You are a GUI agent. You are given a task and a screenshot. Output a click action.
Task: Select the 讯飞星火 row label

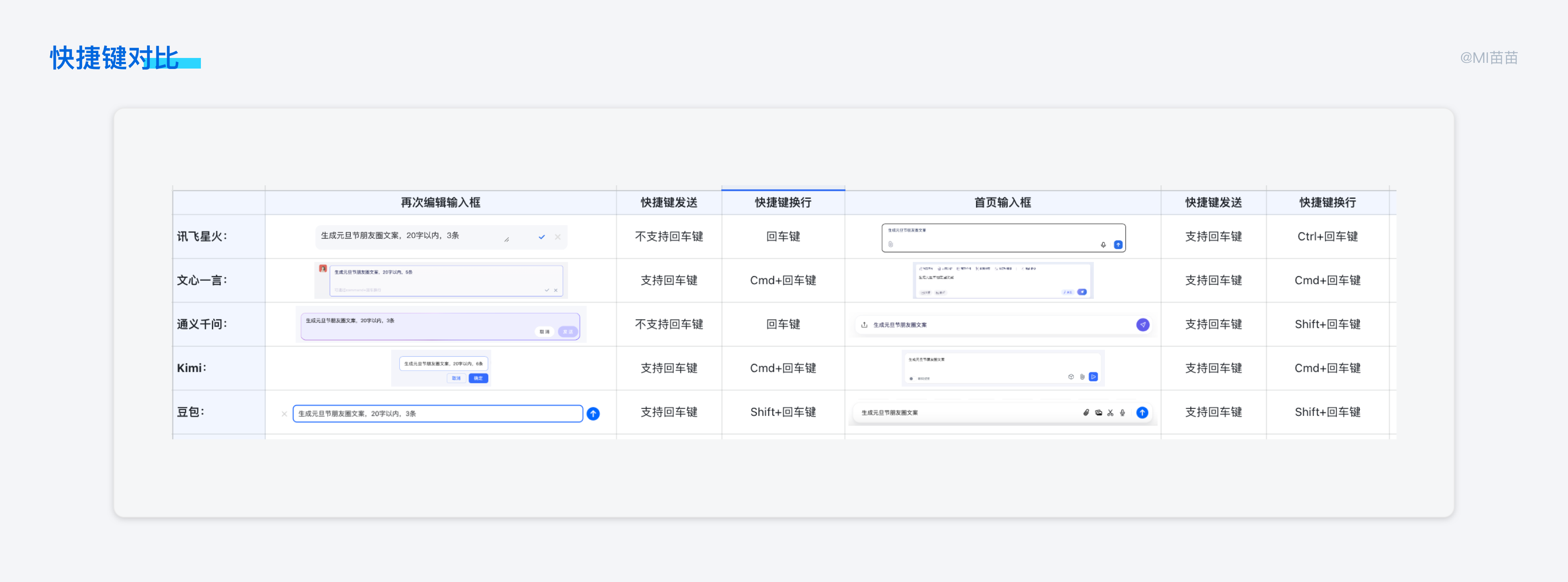[202, 237]
